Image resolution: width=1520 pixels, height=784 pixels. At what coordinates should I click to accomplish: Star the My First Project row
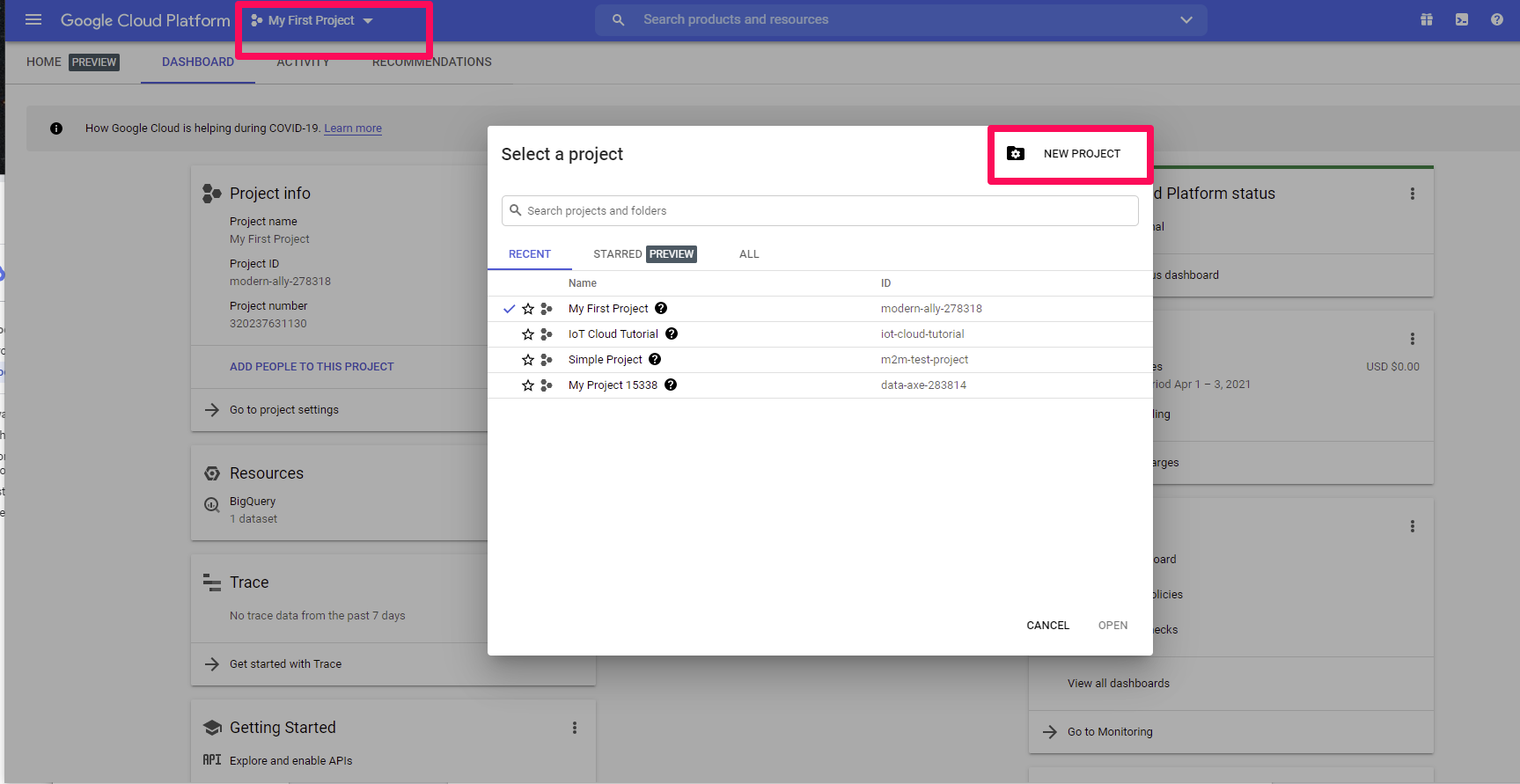(528, 309)
